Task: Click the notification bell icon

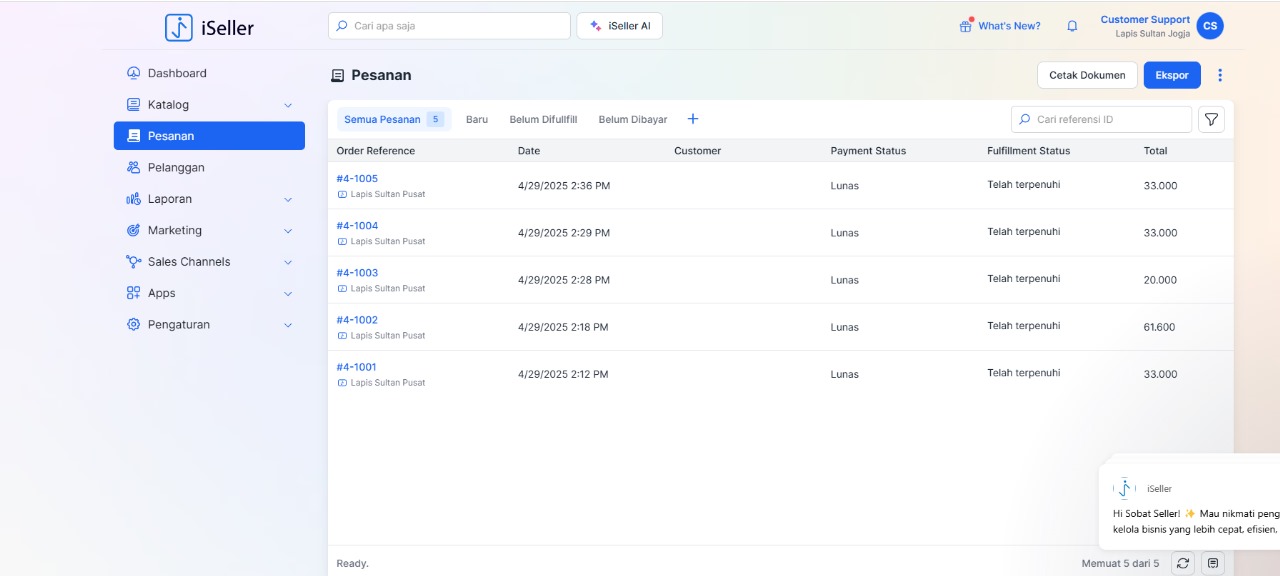Action: click(1072, 26)
